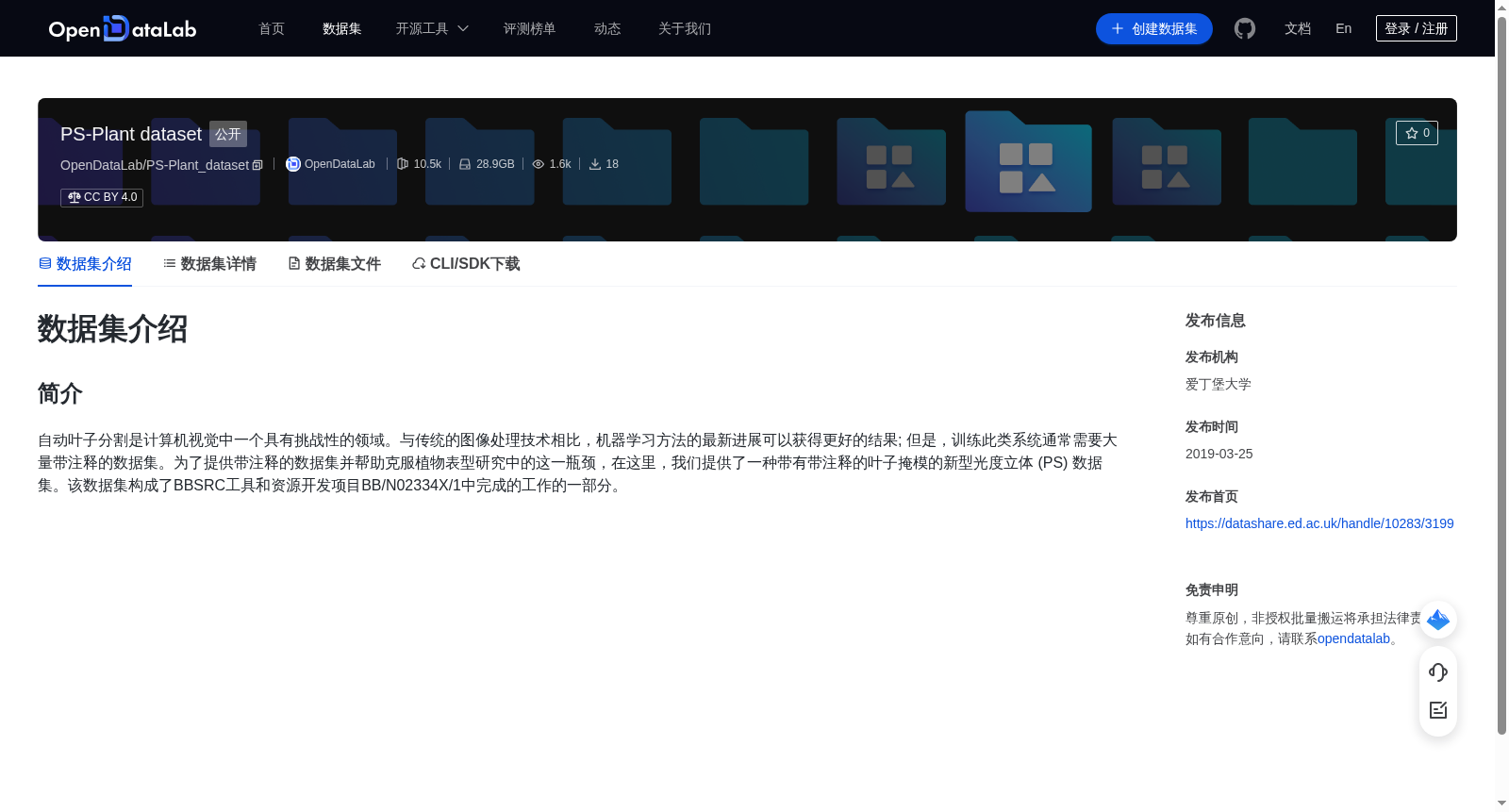Open 评测榜单 navigation item
Screen dimensions: 1509x812
(530, 28)
